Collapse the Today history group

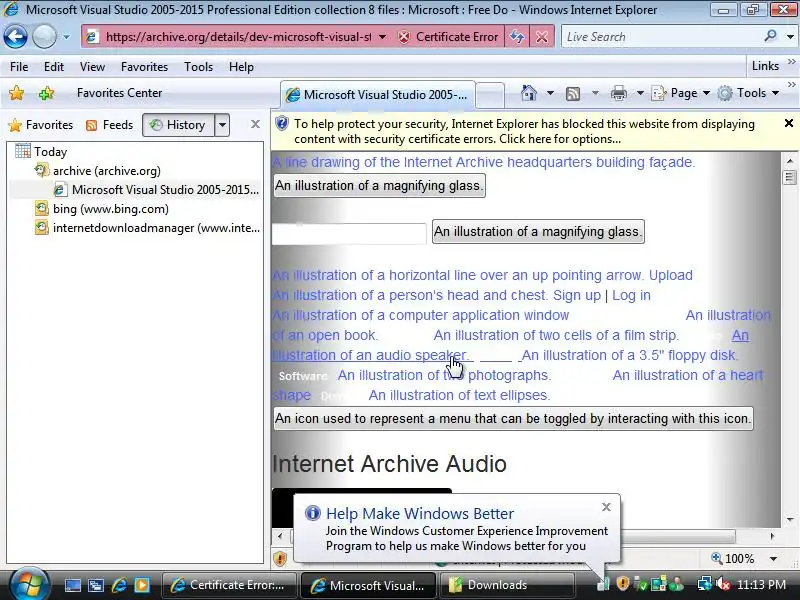point(41,152)
